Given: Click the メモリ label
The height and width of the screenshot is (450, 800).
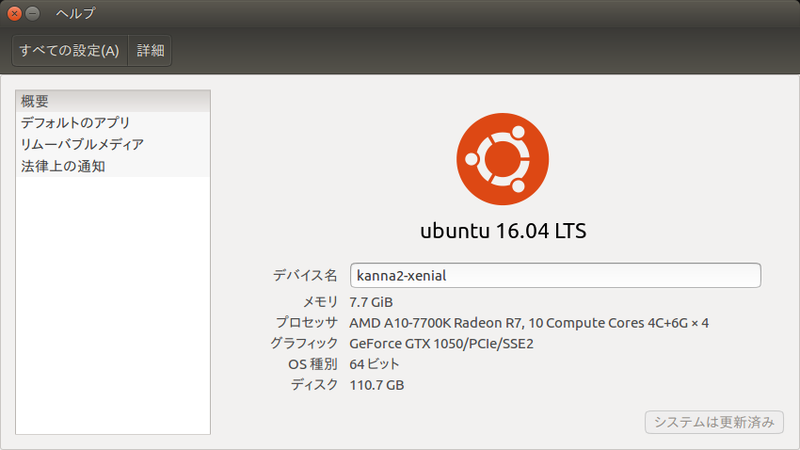Looking at the screenshot, I should (x=320, y=302).
